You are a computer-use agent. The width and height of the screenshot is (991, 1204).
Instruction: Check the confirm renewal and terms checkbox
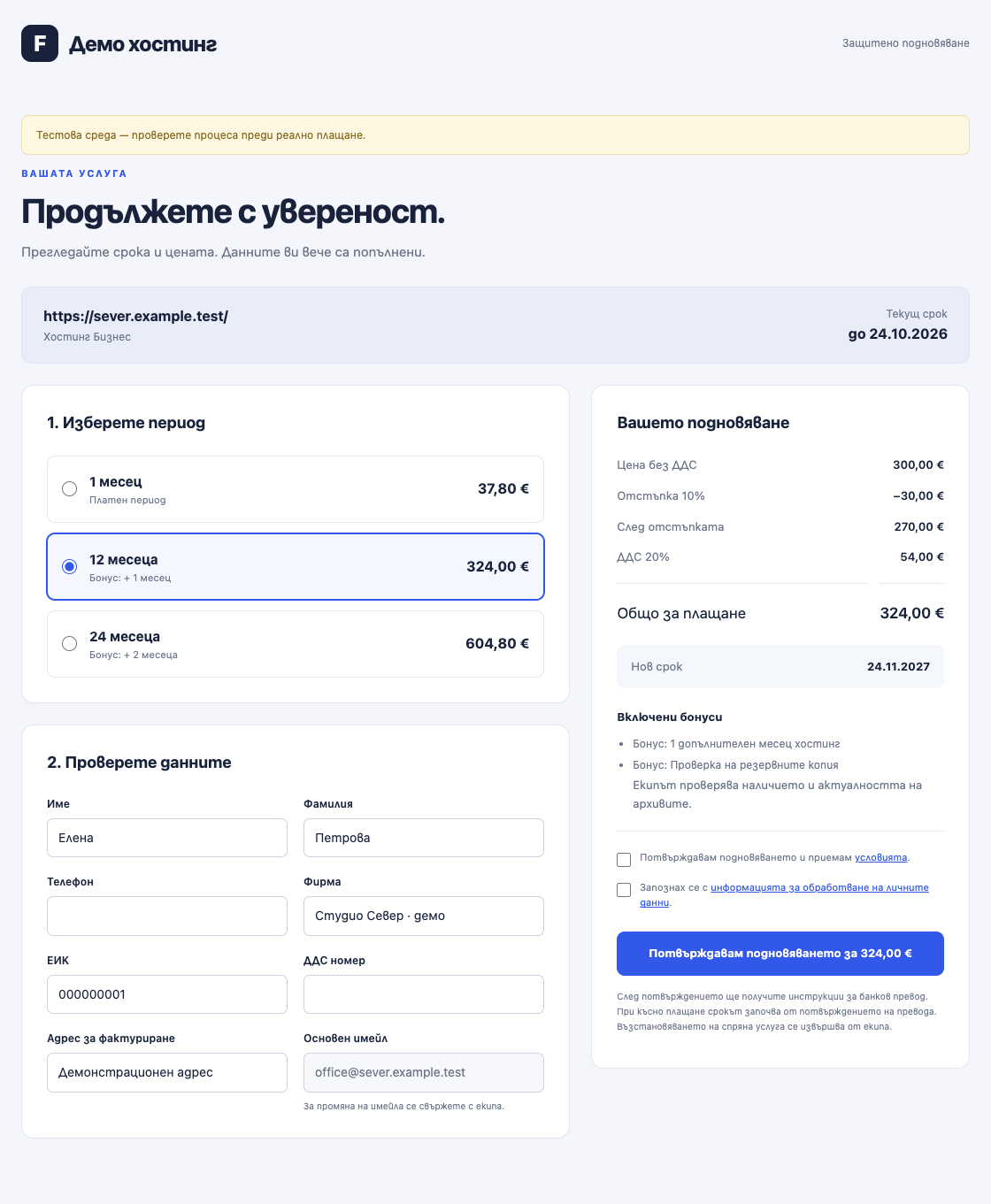click(624, 860)
